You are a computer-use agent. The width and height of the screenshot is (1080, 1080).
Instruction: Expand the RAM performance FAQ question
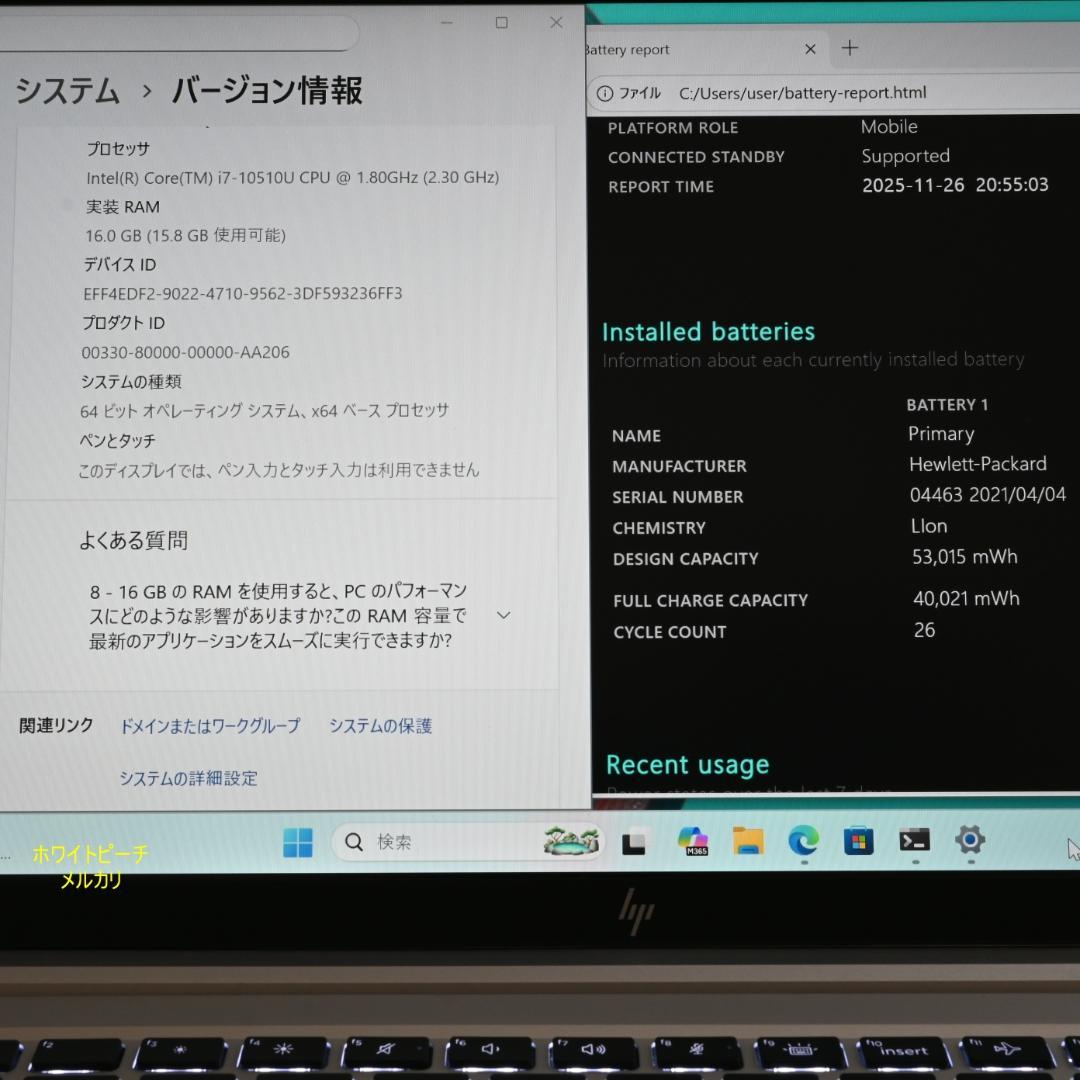pyautogui.click(x=503, y=614)
